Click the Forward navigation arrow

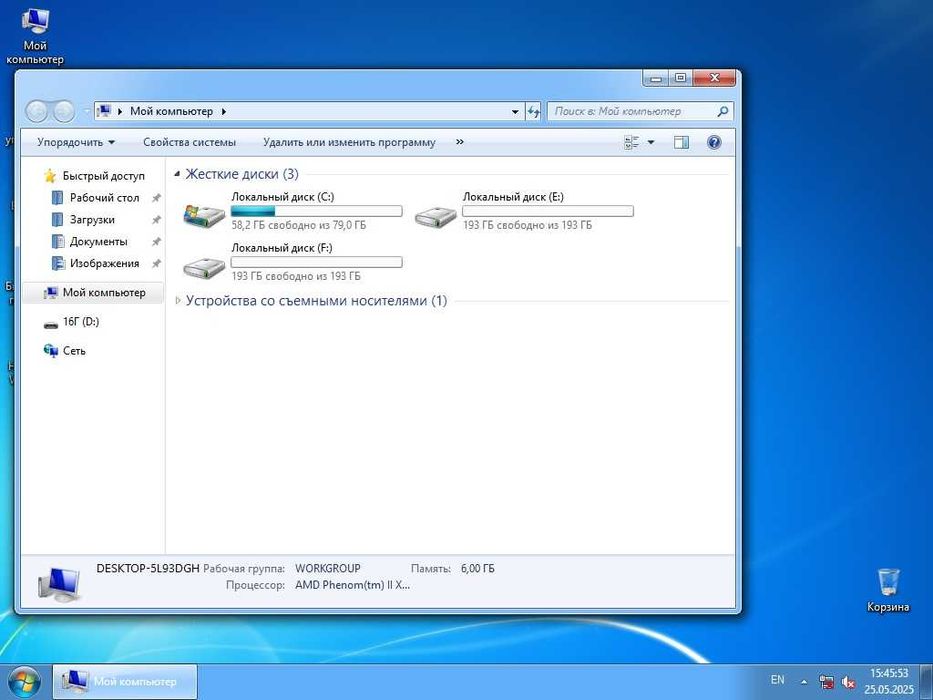(64, 111)
